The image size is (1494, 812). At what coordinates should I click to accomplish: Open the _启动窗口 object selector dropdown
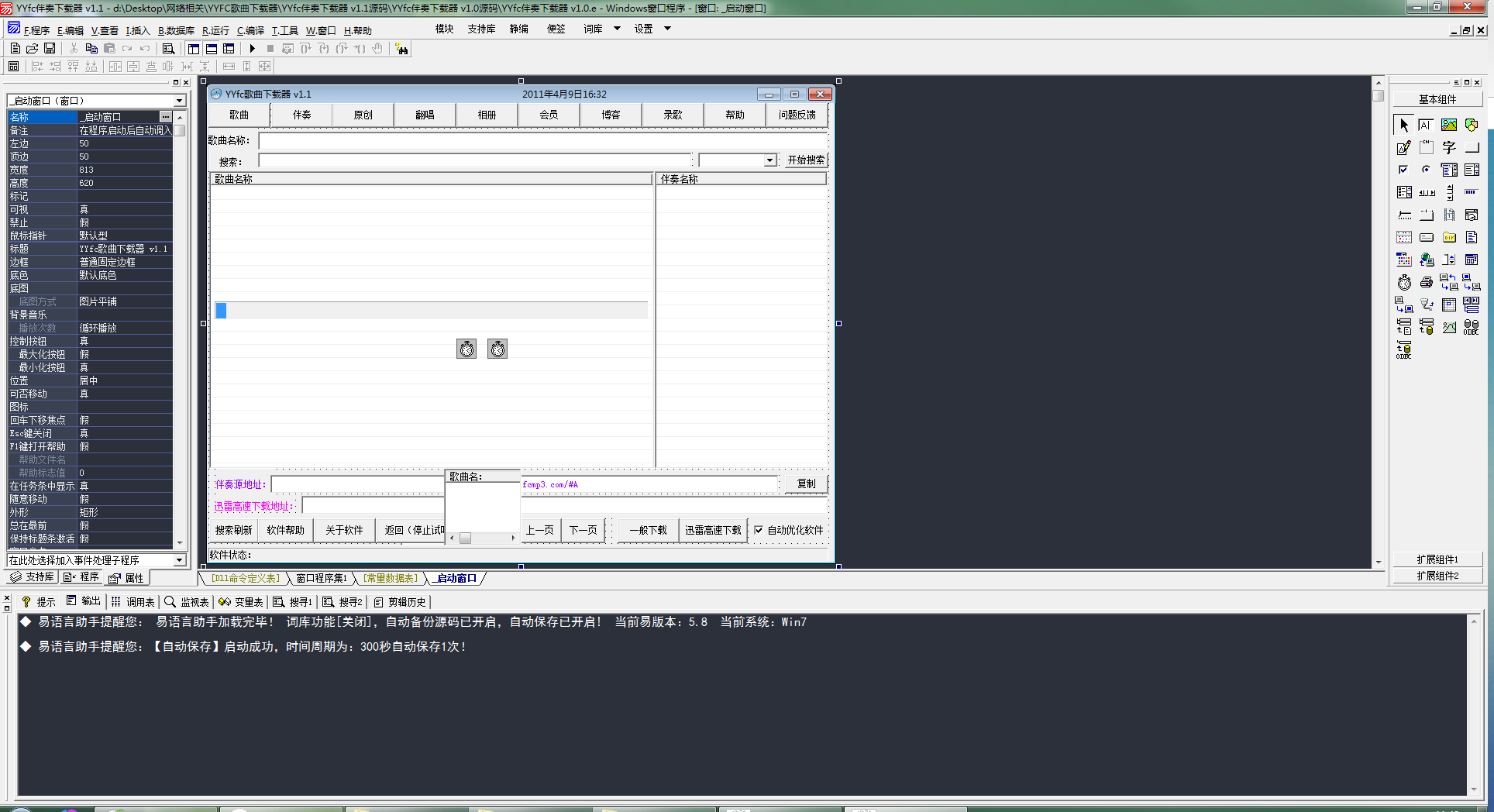(179, 101)
